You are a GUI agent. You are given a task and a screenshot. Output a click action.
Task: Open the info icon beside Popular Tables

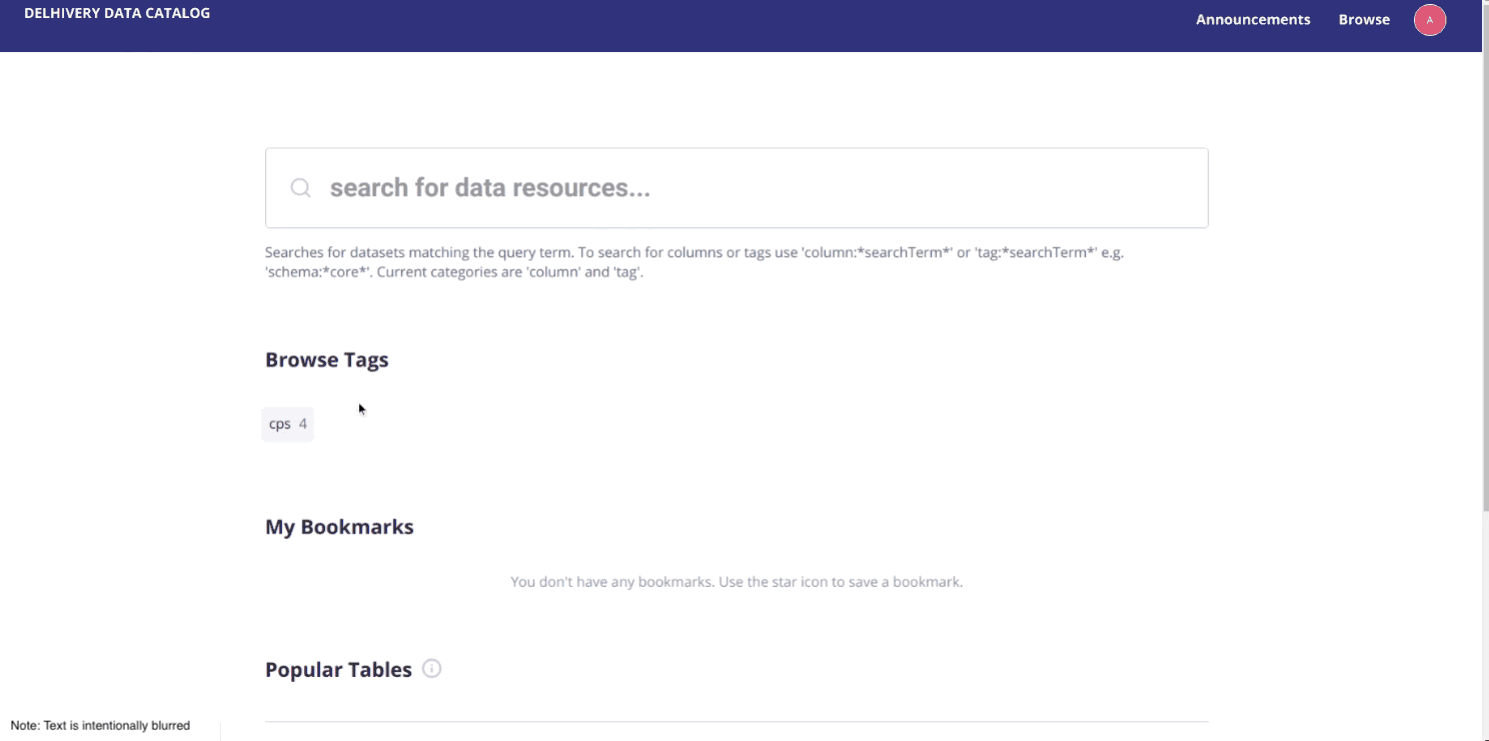tap(432, 668)
